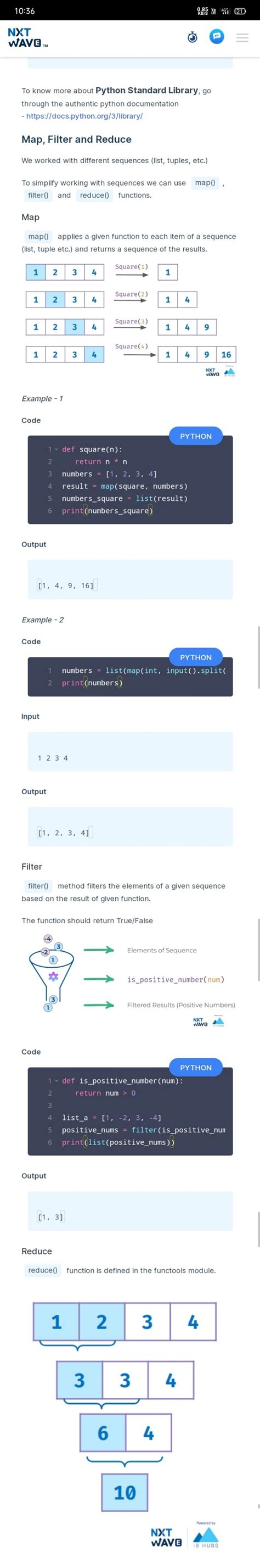Open the stopwatch timer icon in header
The width and height of the screenshot is (260, 1568).
pyautogui.click(x=193, y=37)
